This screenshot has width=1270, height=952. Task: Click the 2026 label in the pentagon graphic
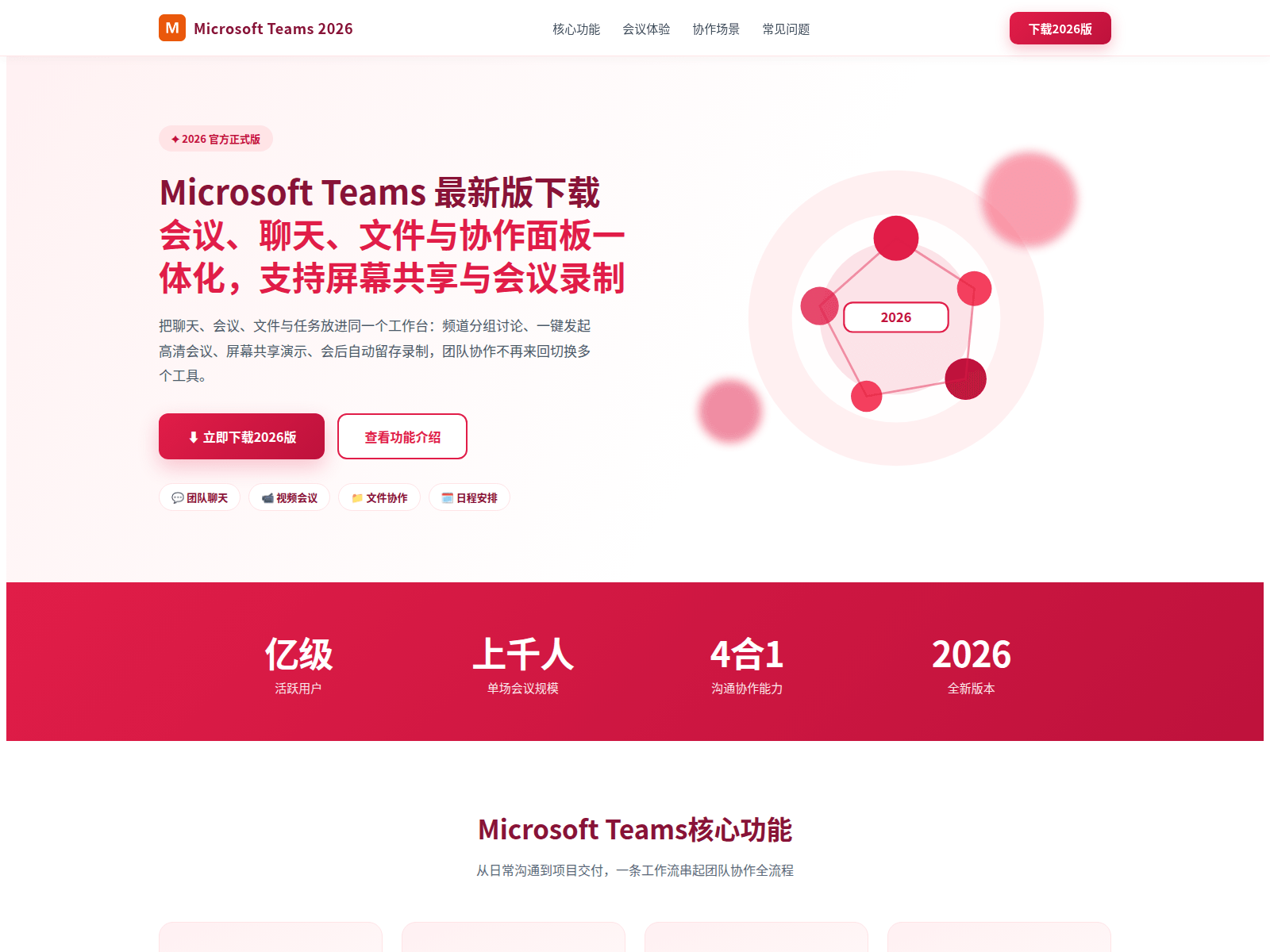click(896, 317)
